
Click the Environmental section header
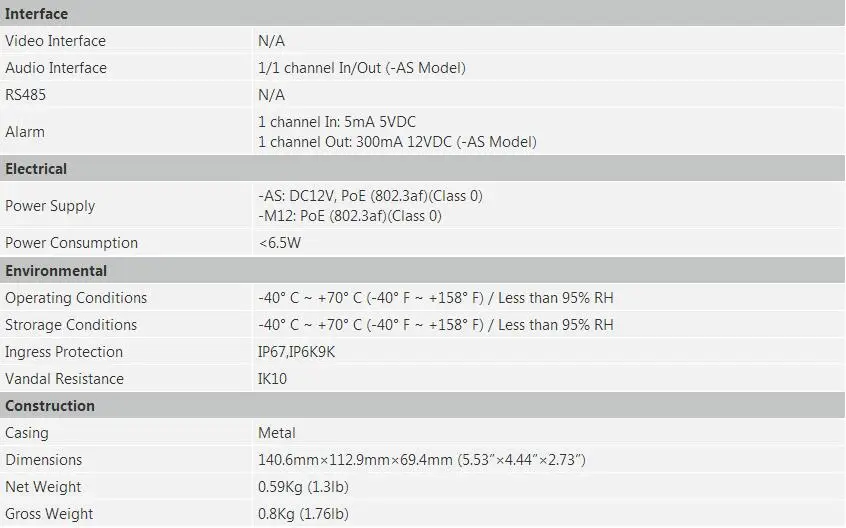coord(56,271)
